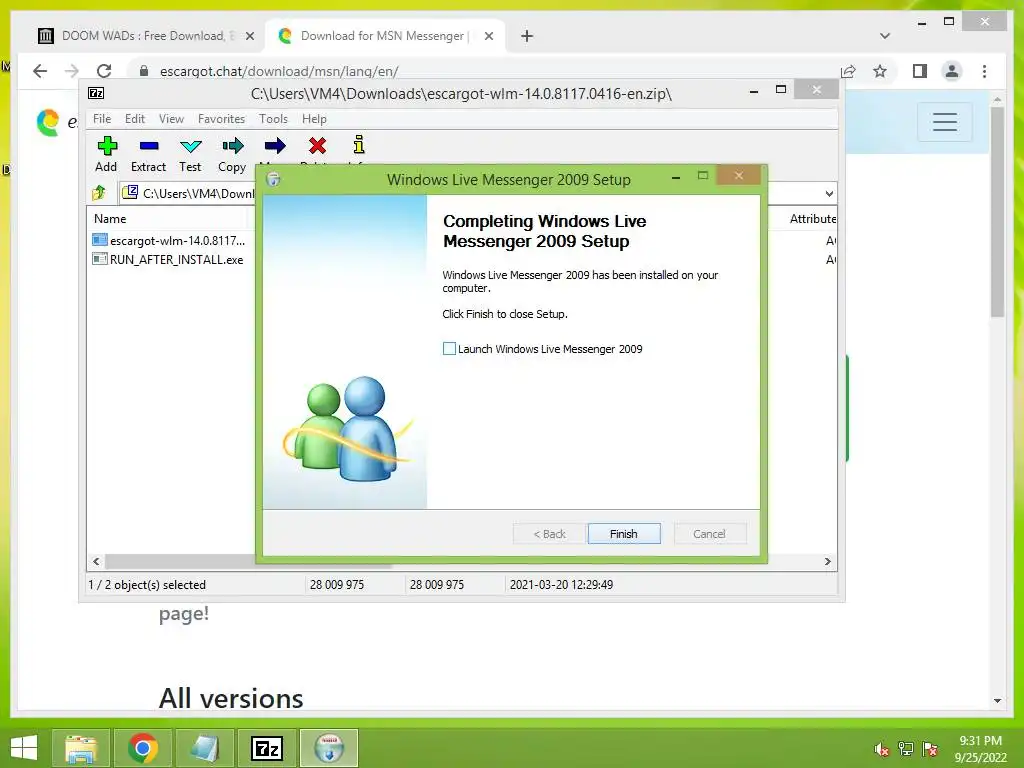Viewport: 1024px width, 768px height.
Task: Click the Extract icon in 7-Zip
Action: click(149, 146)
